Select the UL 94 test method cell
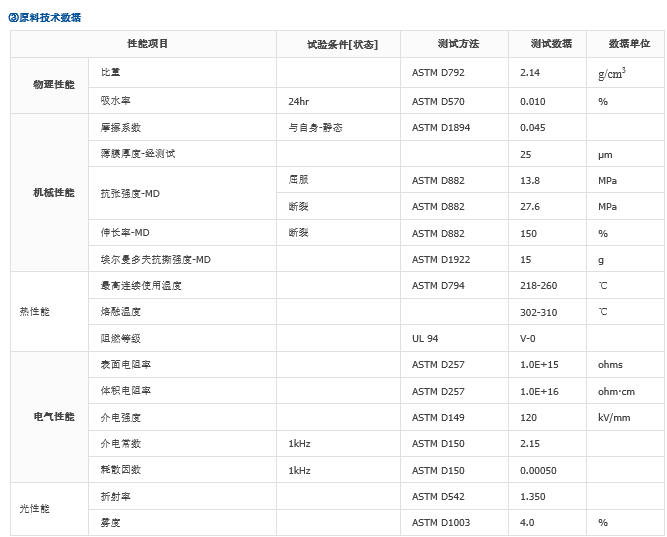 click(425, 338)
